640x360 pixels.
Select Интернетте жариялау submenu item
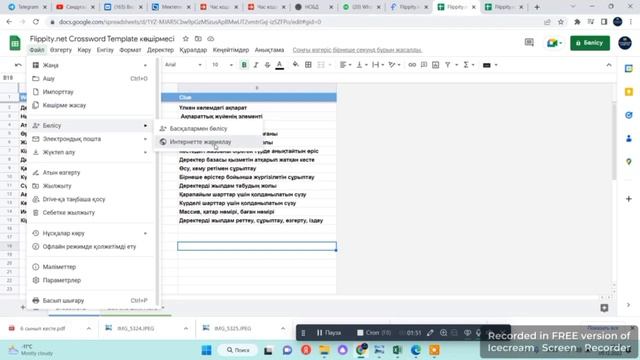(209, 142)
